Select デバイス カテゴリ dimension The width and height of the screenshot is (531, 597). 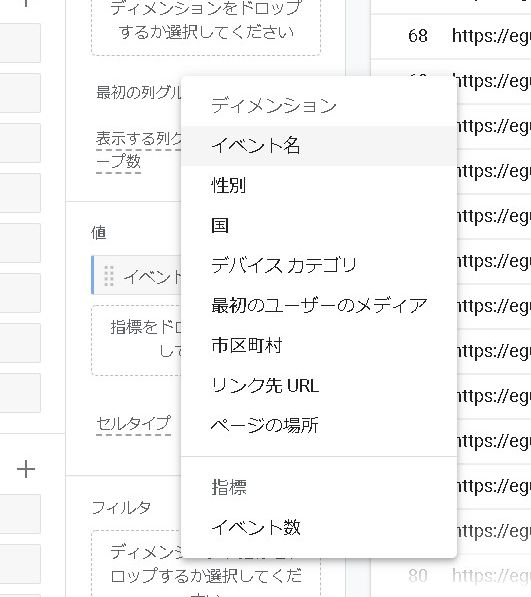(319, 266)
